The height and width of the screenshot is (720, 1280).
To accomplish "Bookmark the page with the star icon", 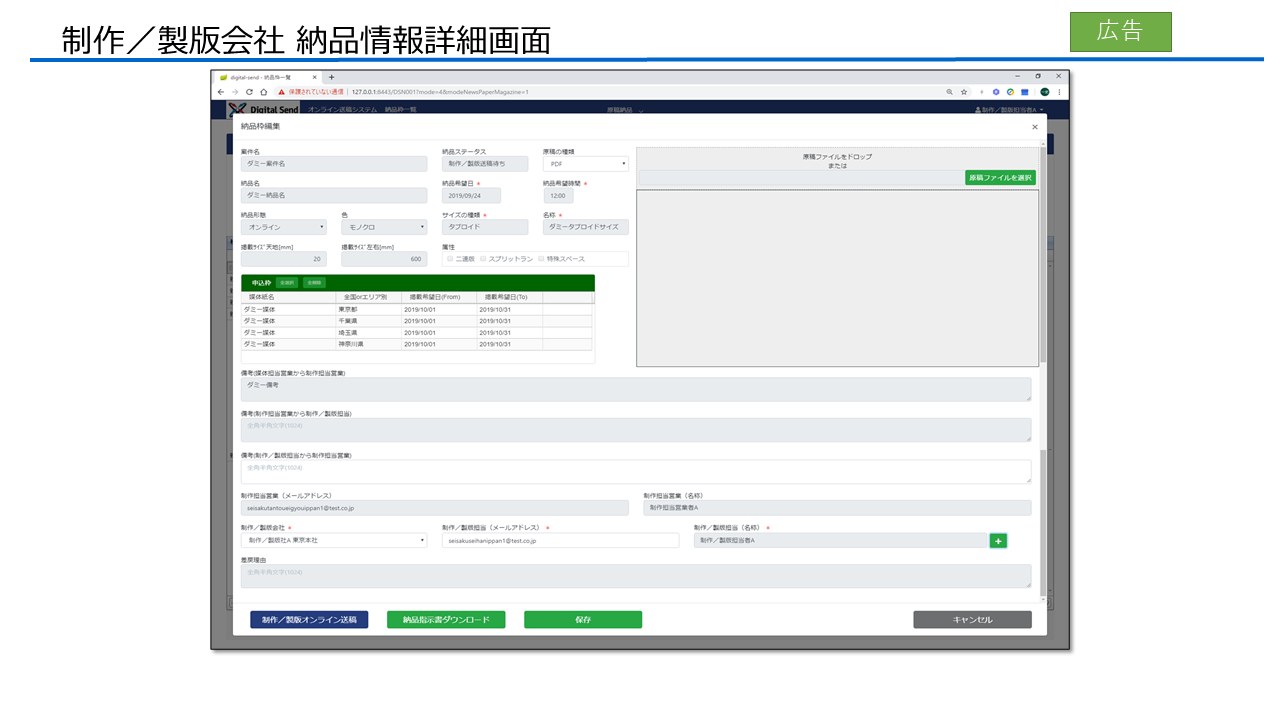I will pos(964,91).
